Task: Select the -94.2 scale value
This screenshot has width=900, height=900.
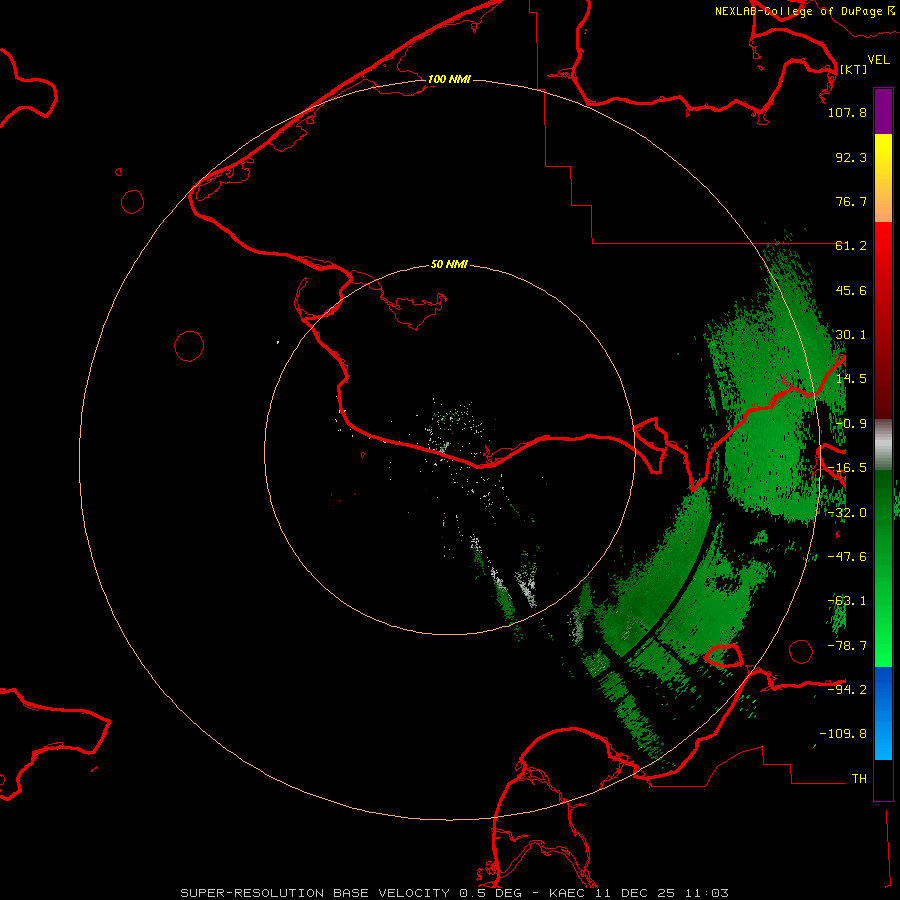Action: pos(847,689)
